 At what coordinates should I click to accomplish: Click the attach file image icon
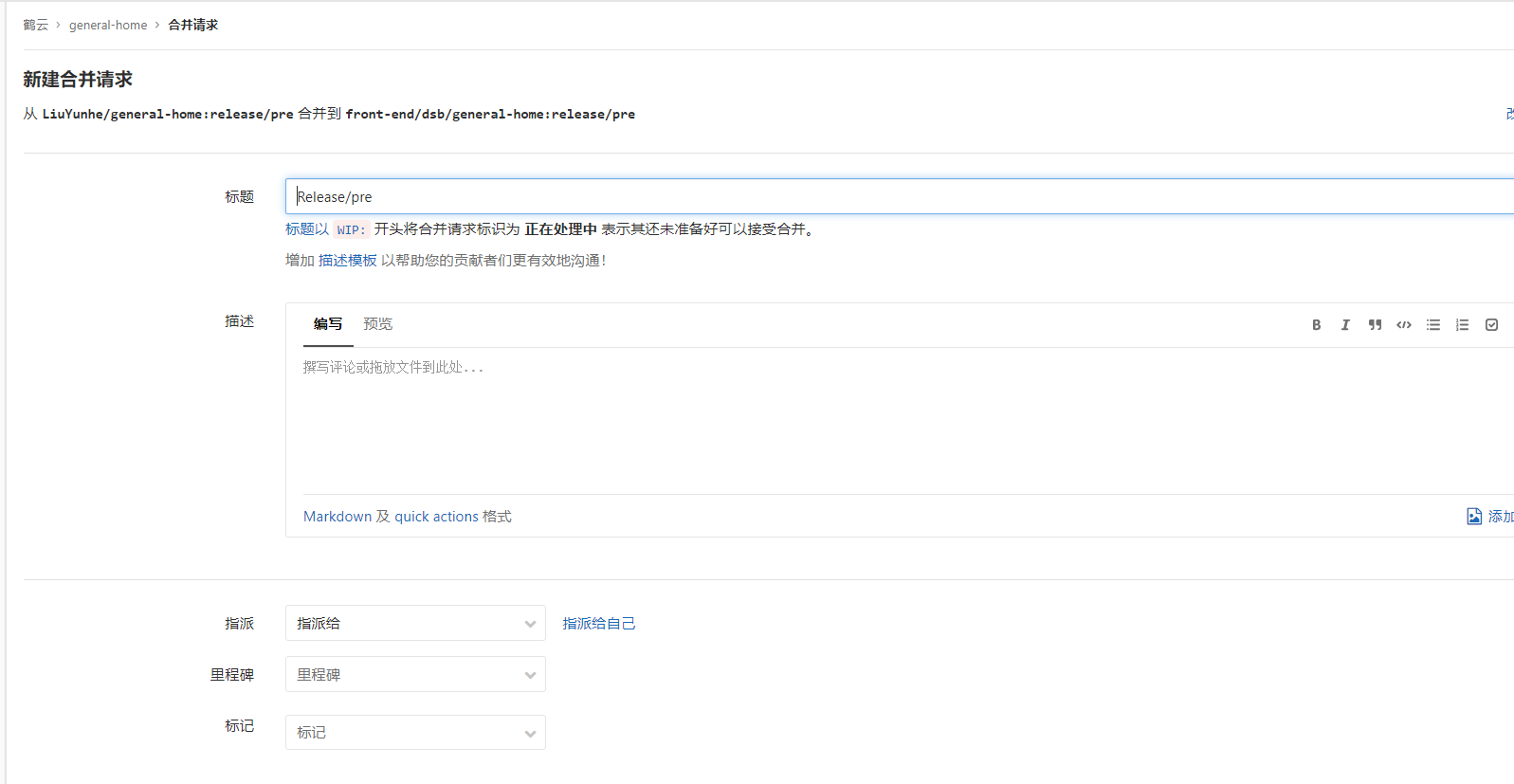[x=1474, y=517]
